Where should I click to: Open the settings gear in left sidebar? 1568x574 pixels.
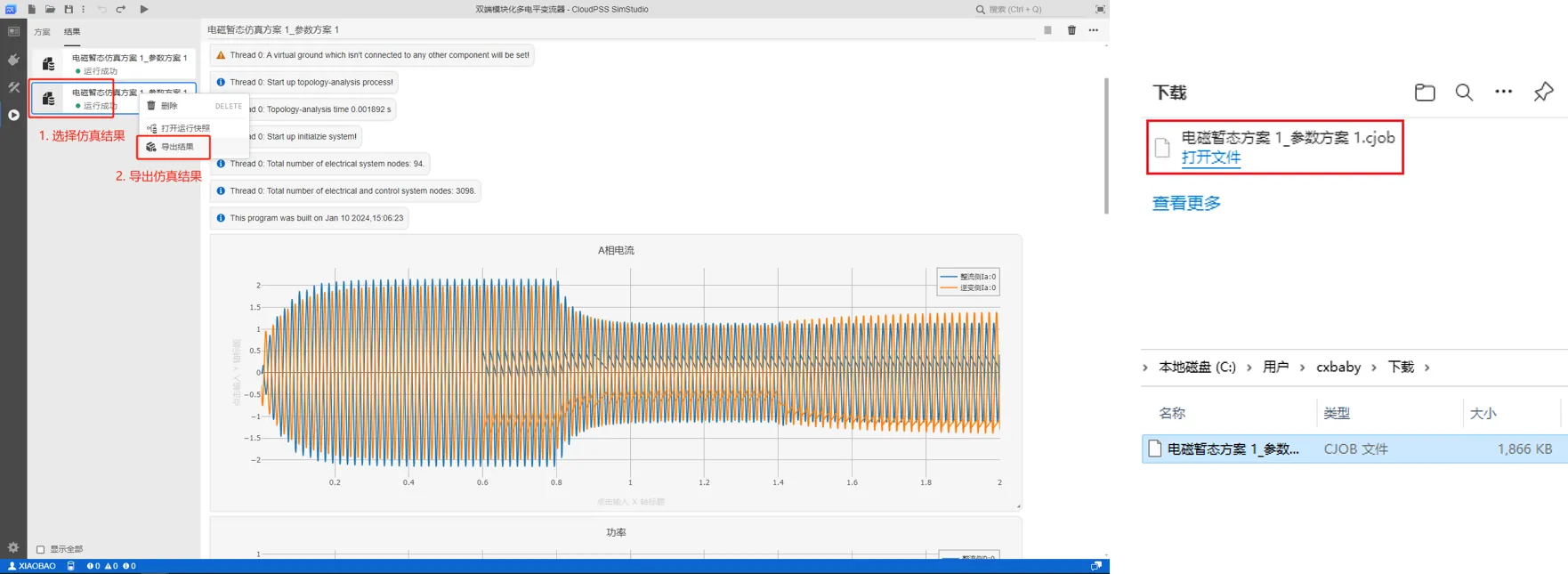tap(13, 547)
